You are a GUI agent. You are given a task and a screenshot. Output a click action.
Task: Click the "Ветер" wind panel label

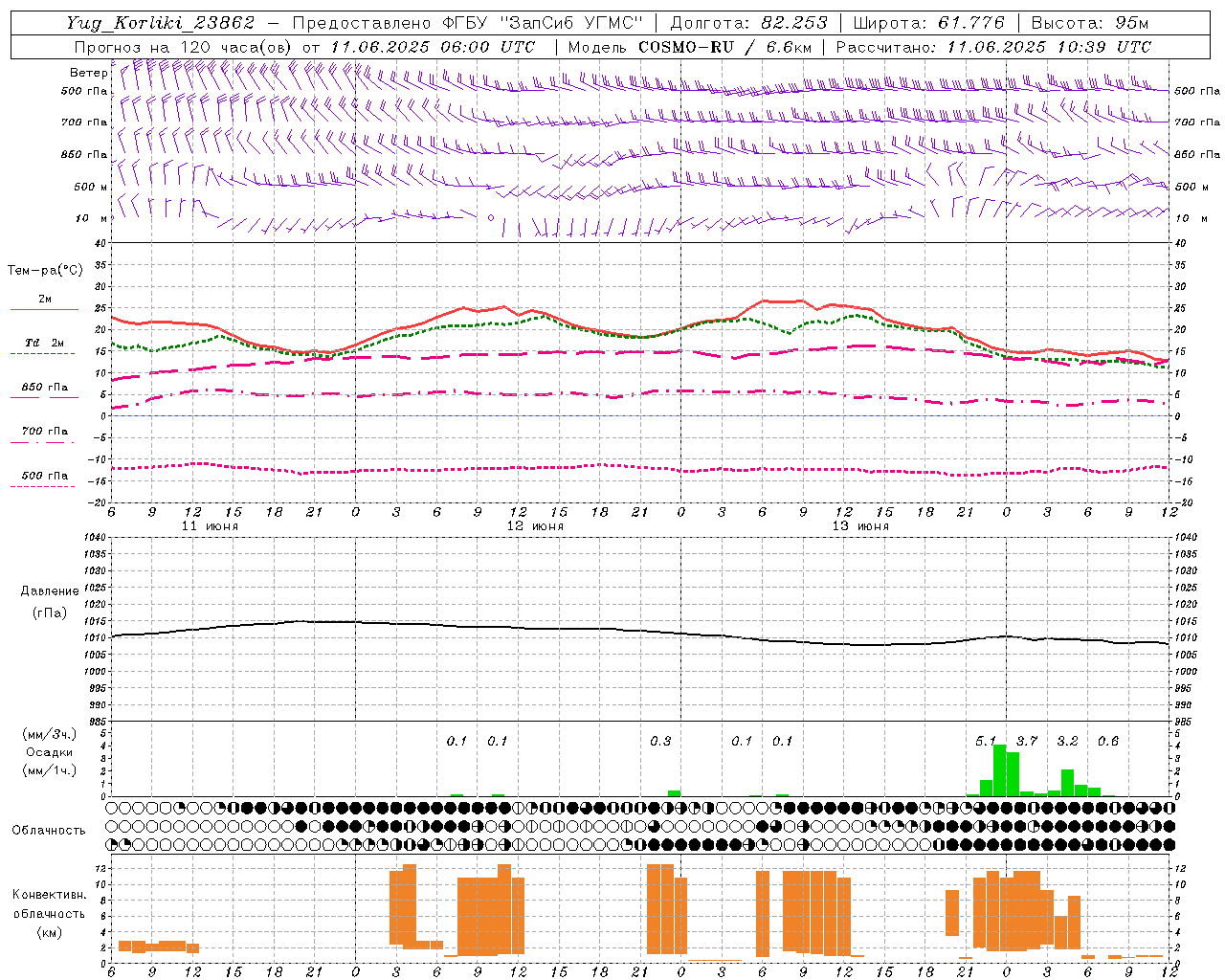(88, 73)
